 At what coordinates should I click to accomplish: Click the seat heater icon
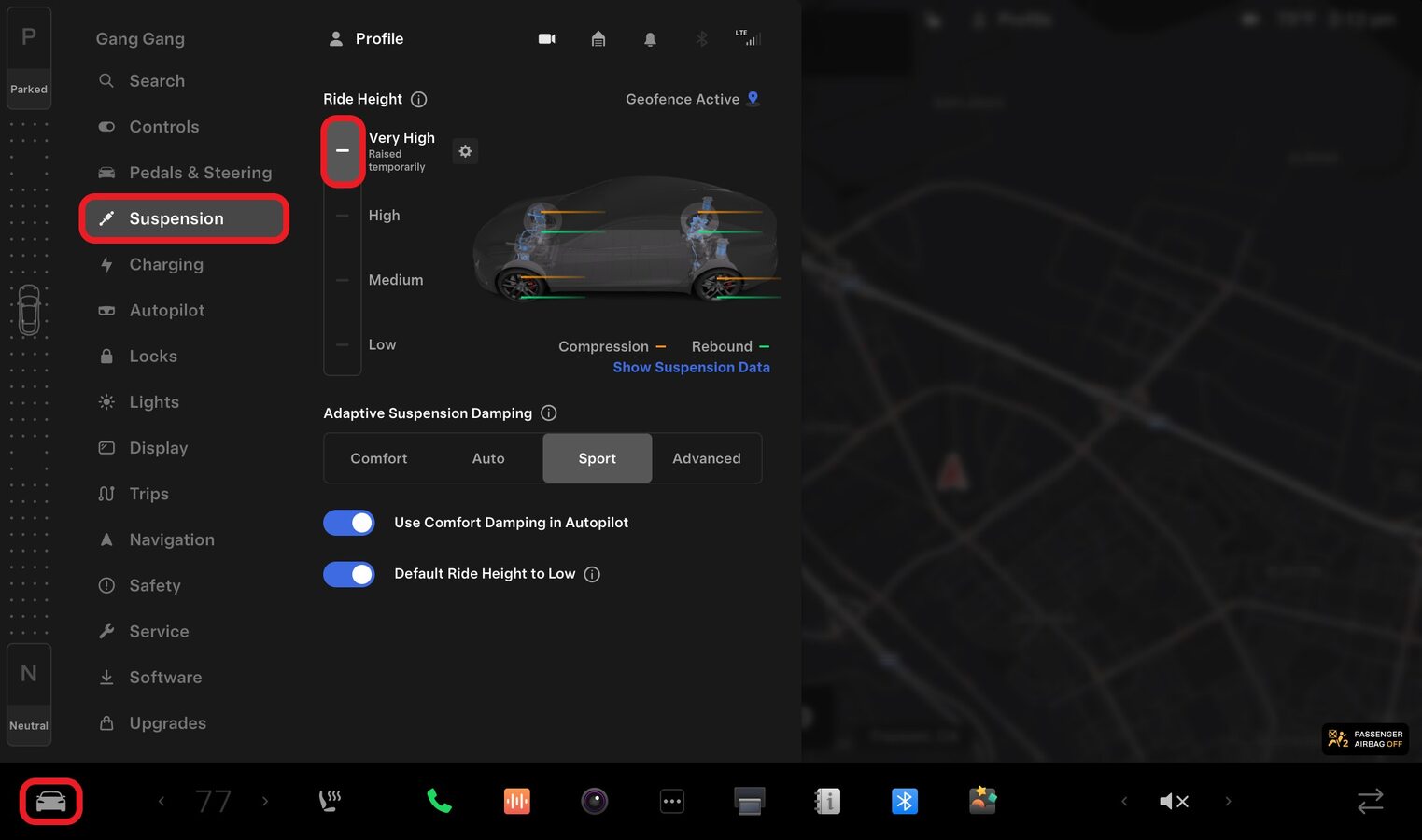pos(330,801)
